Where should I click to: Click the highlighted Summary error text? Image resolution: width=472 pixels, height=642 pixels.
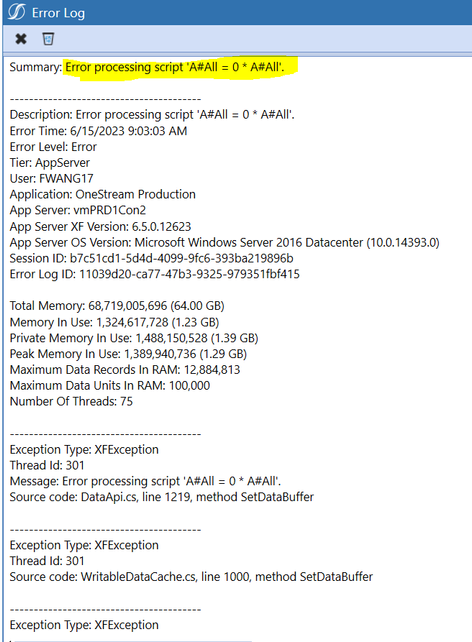[x=175, y=67]
